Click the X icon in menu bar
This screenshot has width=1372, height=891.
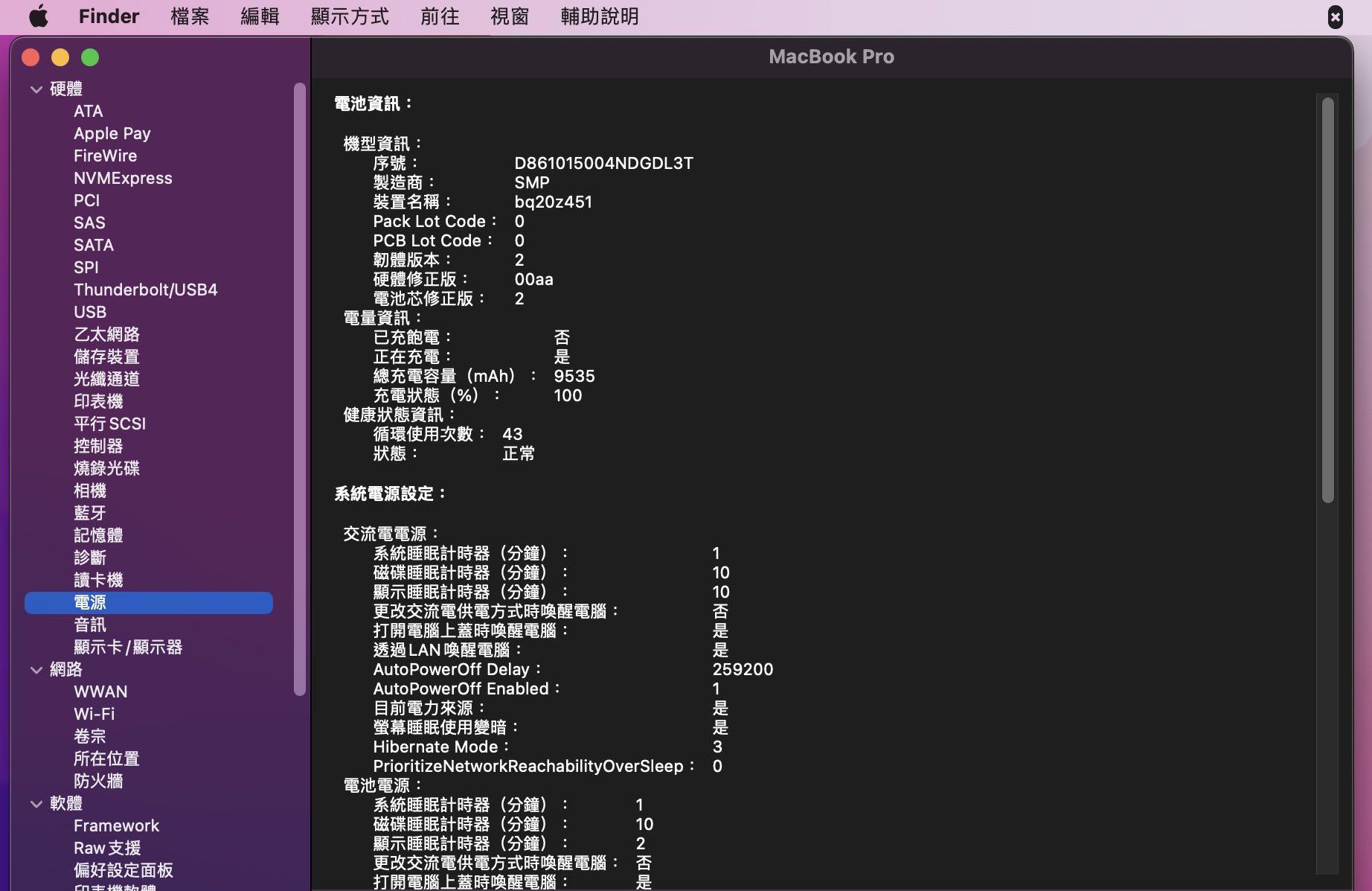pos(1336,16)
